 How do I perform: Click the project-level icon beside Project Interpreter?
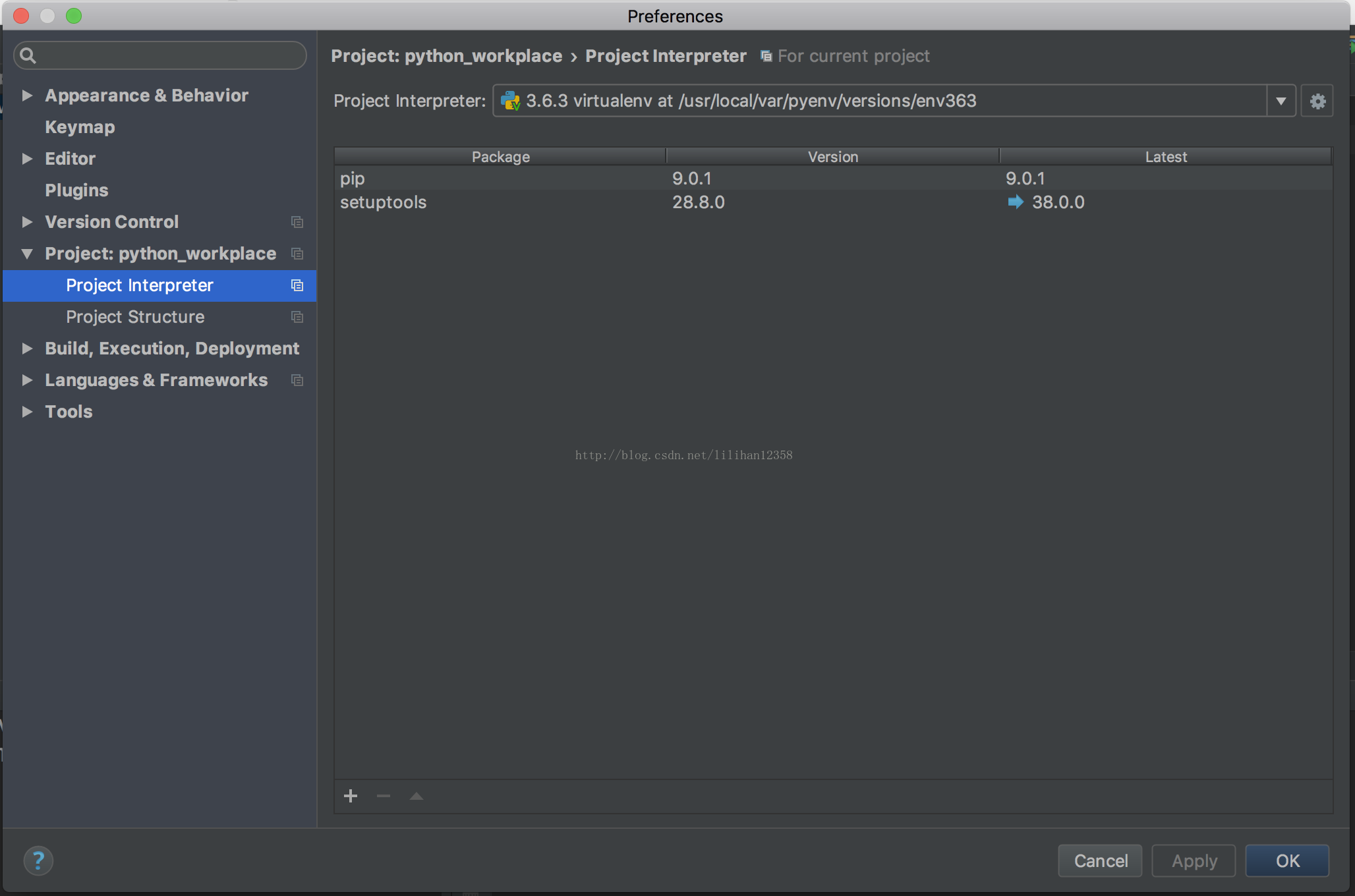point(297,285)
